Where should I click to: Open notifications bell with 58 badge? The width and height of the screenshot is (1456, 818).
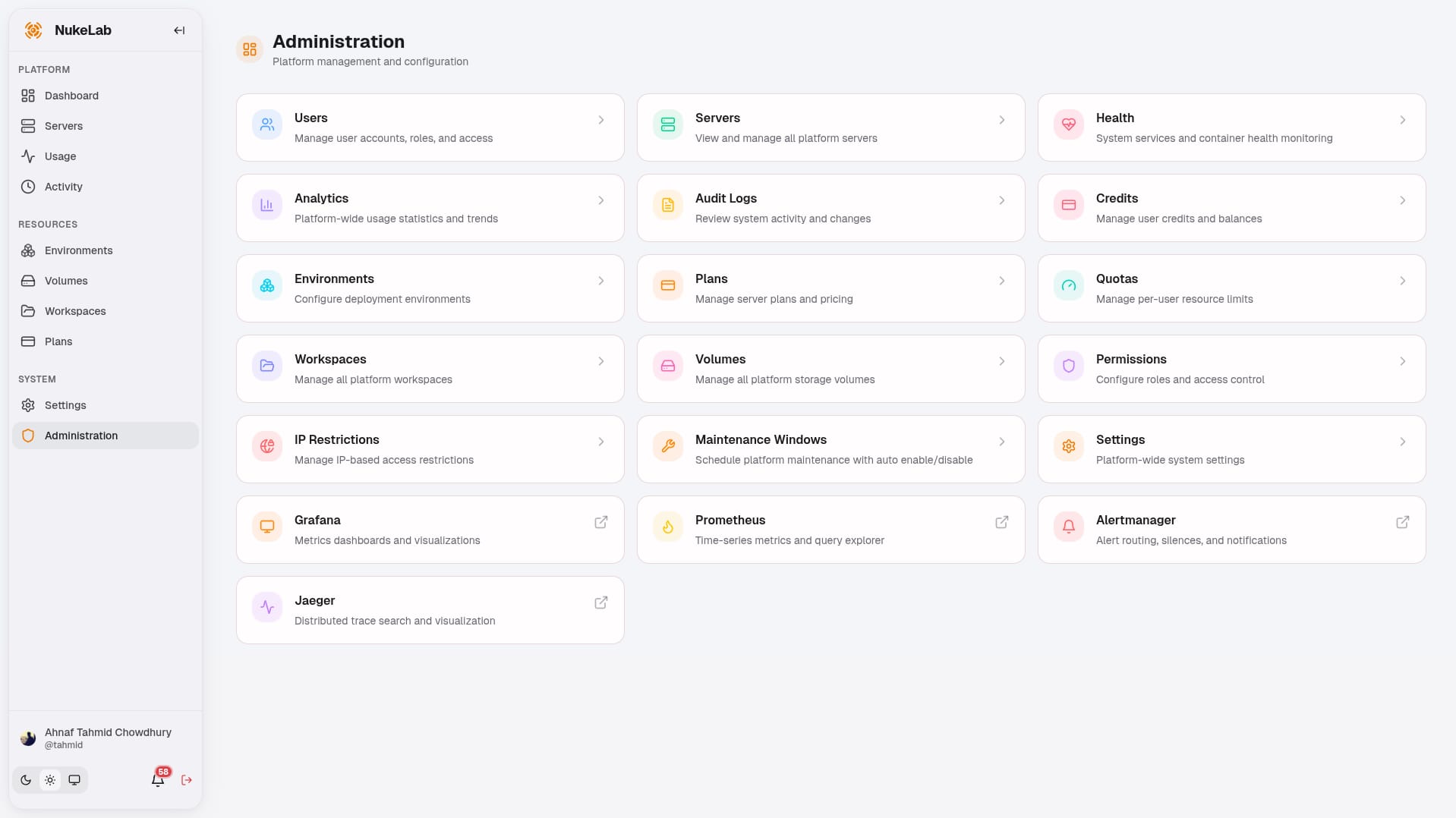158,779
